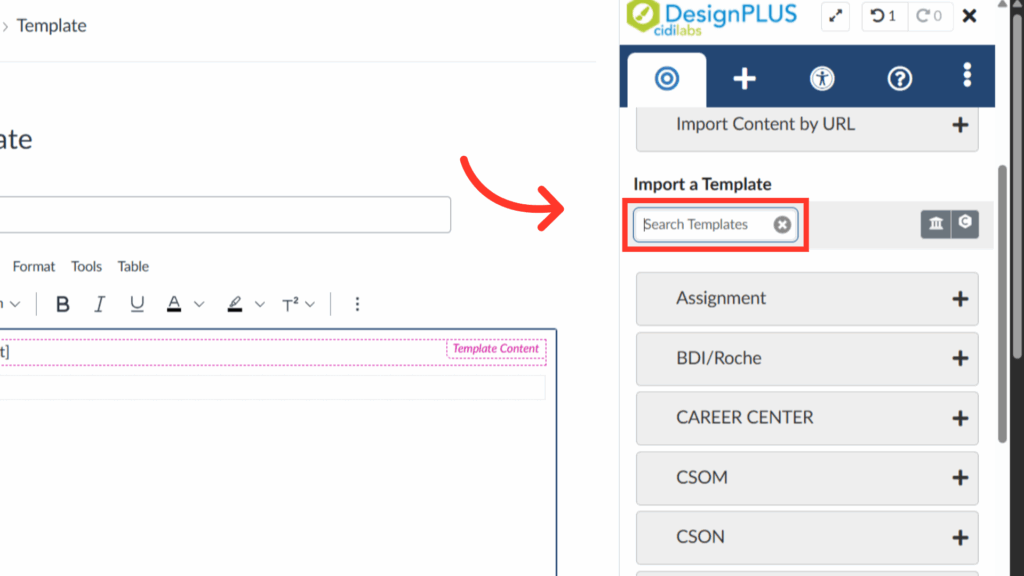
Task: Open the text color dropdown arrow
Action: click(x=197, y=304)
